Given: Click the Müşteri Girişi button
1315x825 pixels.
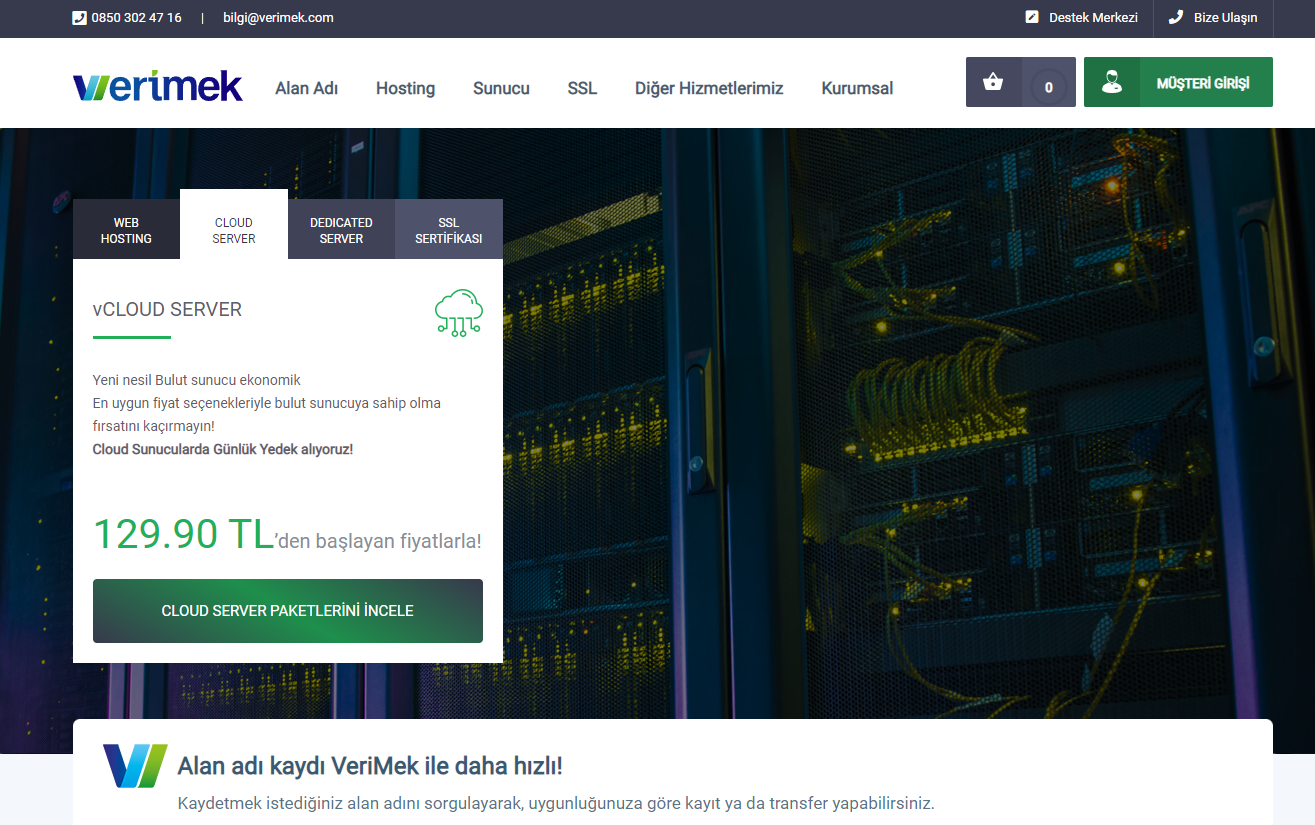Looking at the screenshot, I should (1178, 82).
